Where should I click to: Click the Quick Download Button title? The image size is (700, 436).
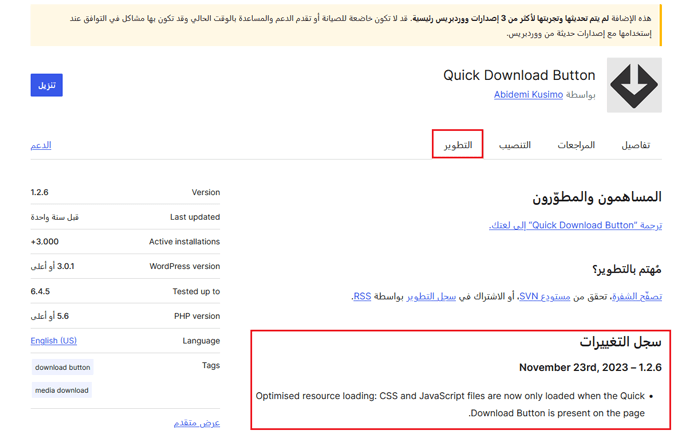tap(519, 75)
